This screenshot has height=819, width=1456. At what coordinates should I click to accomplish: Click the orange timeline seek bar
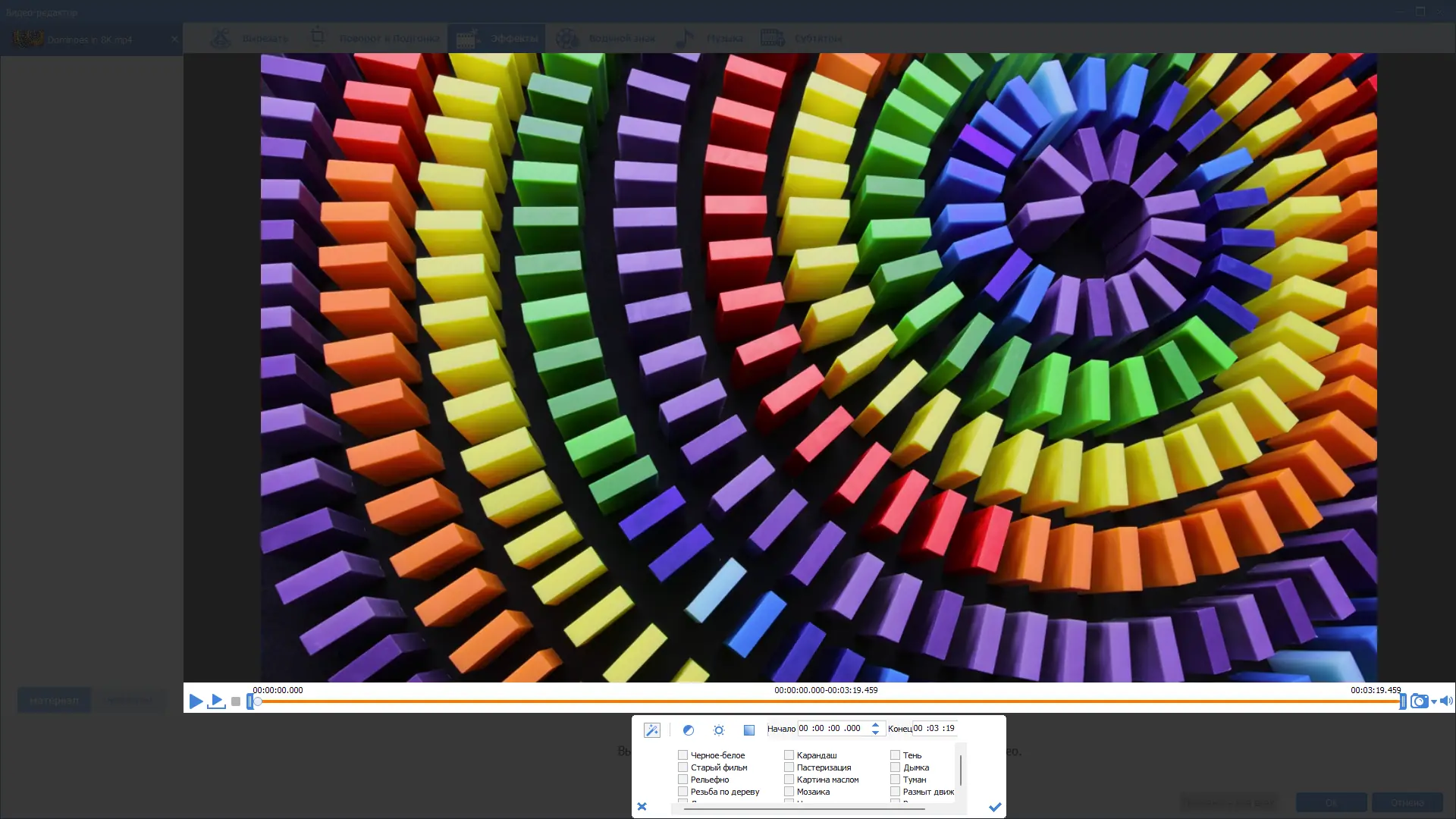(x=827, y=702)
